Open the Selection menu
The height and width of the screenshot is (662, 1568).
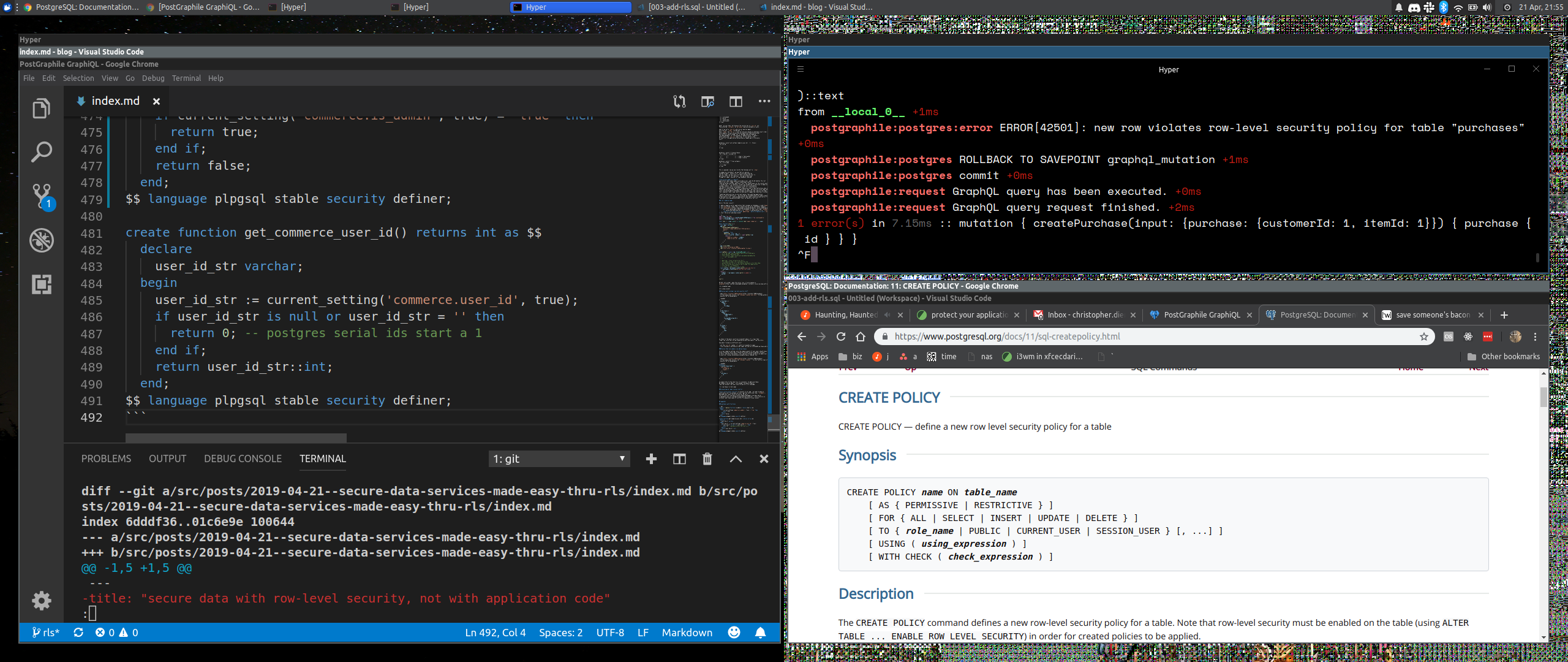click(x=78, y=78)
